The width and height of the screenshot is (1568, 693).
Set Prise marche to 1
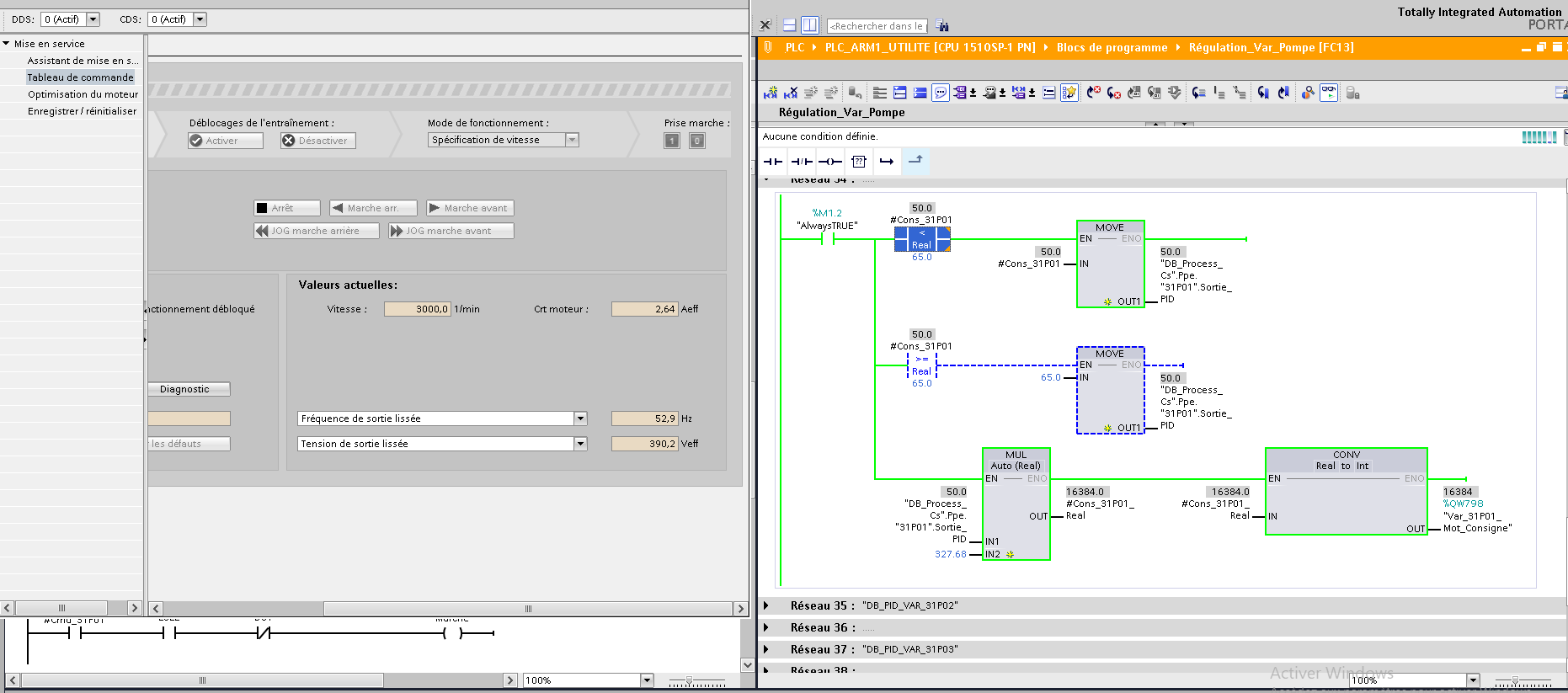click(x=672, y=141)
